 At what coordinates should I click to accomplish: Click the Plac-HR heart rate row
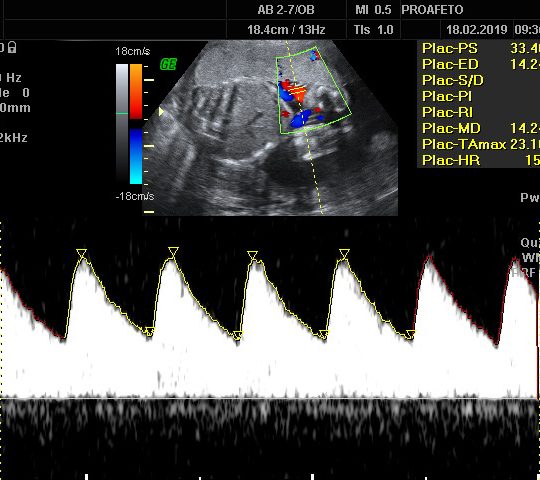point(478,160)
